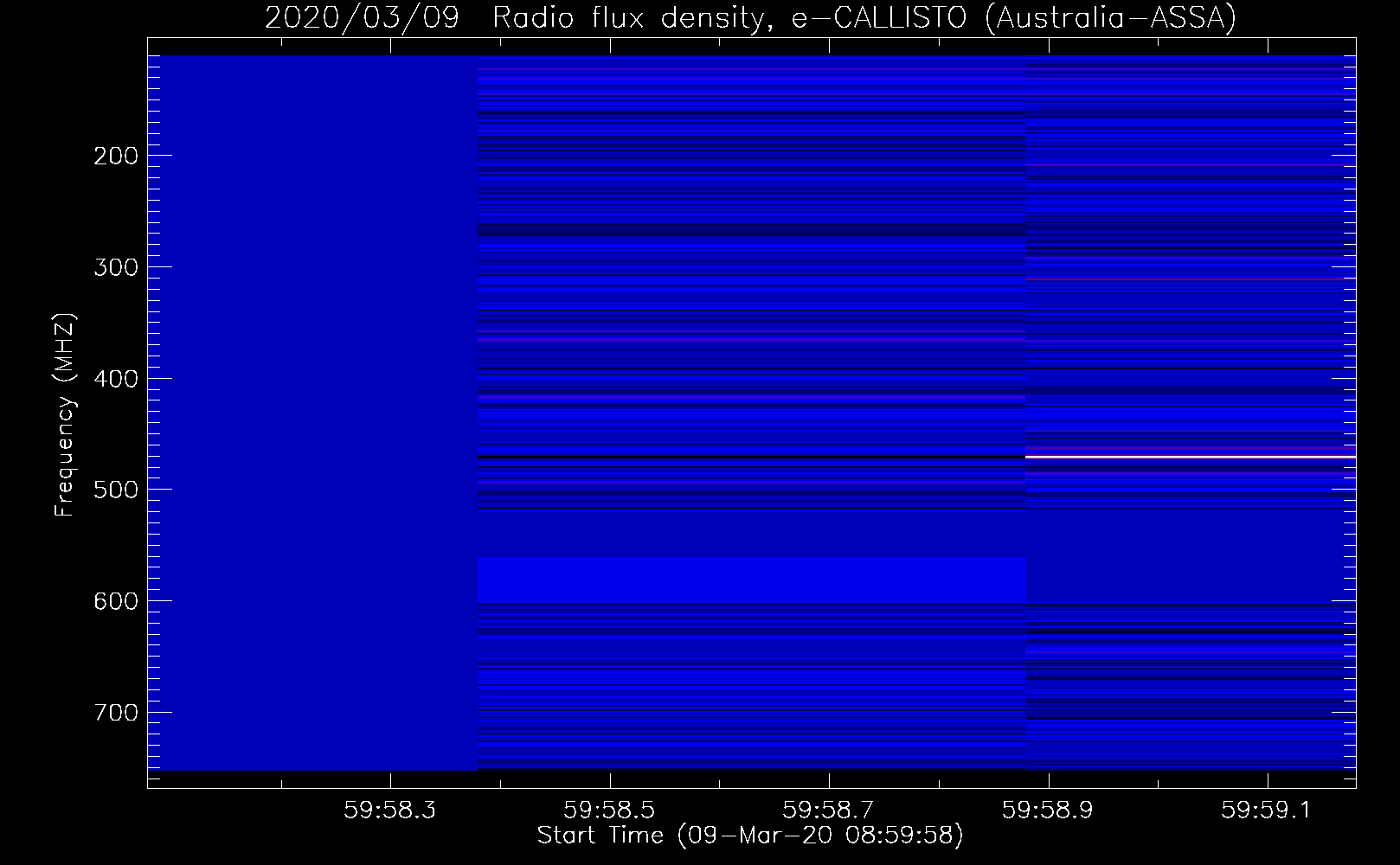Click the 700 frequency tick label

(x=115, y=713)
